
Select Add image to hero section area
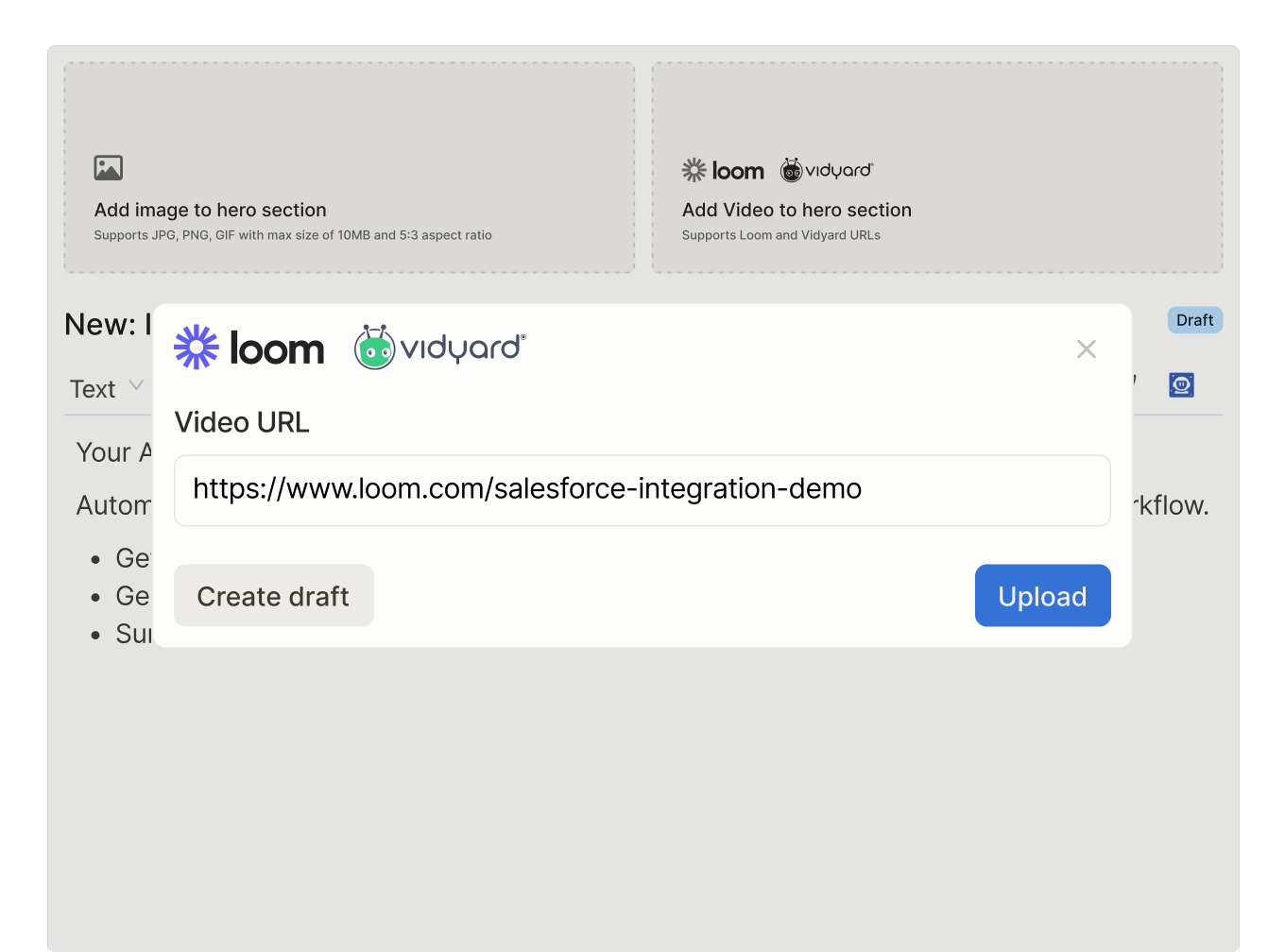point(350,168)
